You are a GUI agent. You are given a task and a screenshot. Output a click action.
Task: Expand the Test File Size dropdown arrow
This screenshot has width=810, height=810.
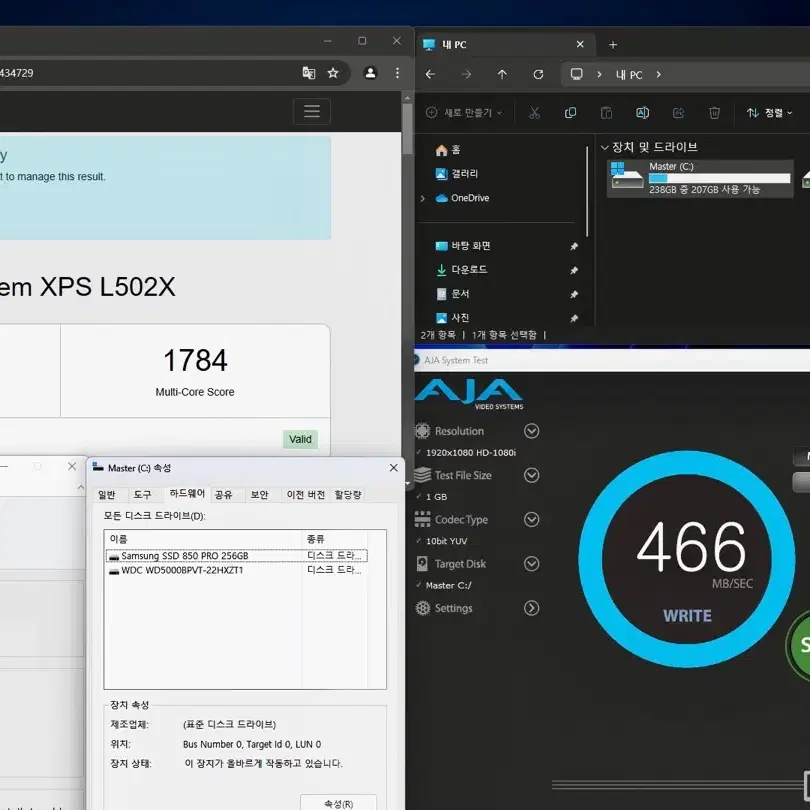[532, 475]
